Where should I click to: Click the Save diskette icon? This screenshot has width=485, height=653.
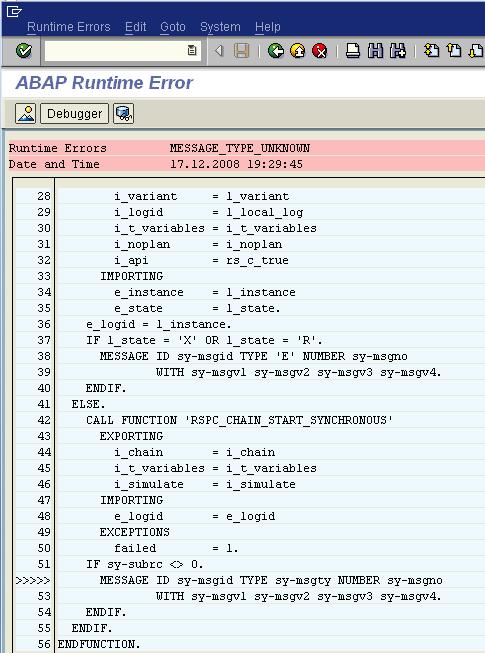click(241, 51)
